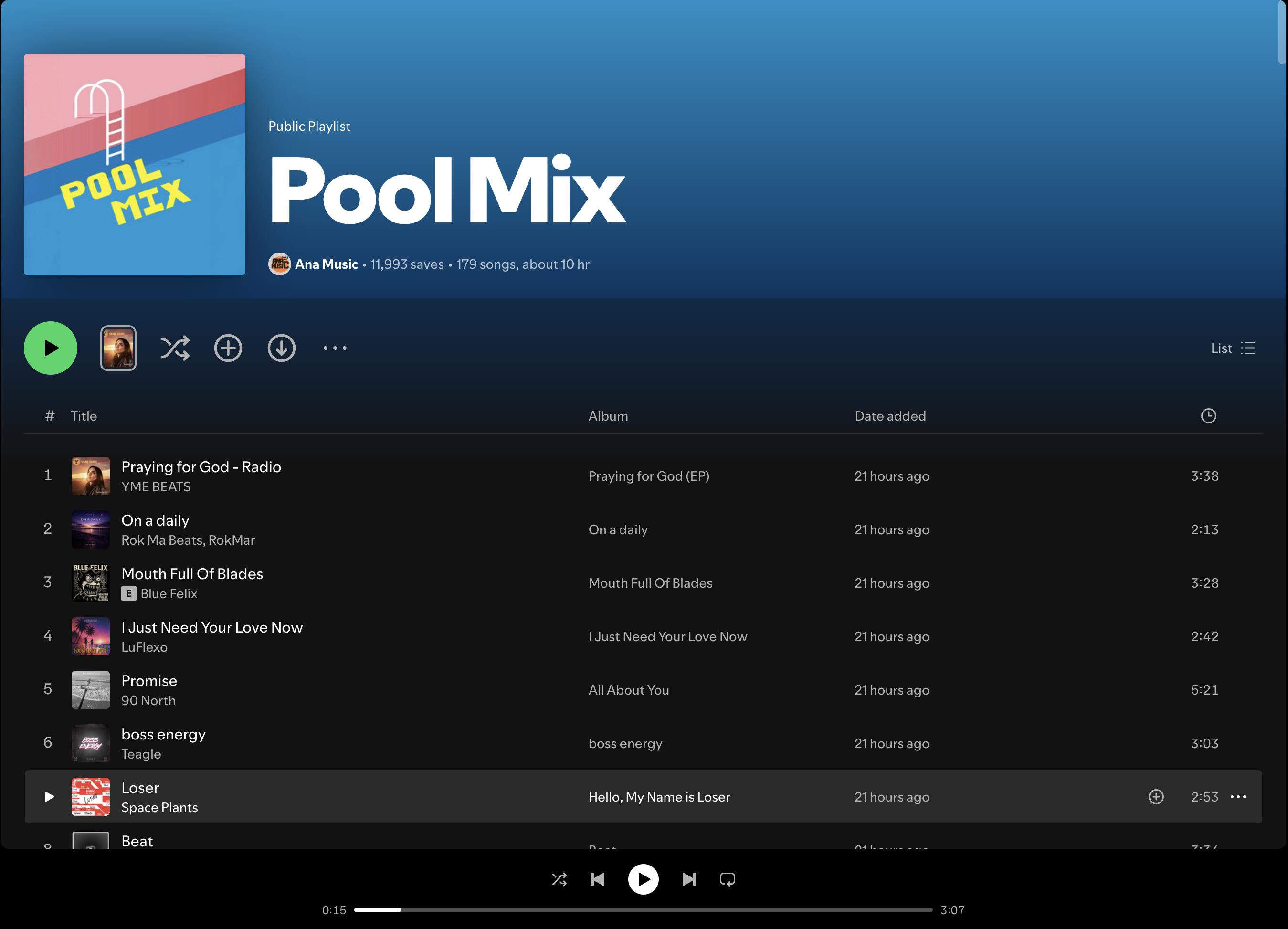1288x929 pixels.
Task: Click the Promise track album thumbnail
Action: [x=90, y=689]
